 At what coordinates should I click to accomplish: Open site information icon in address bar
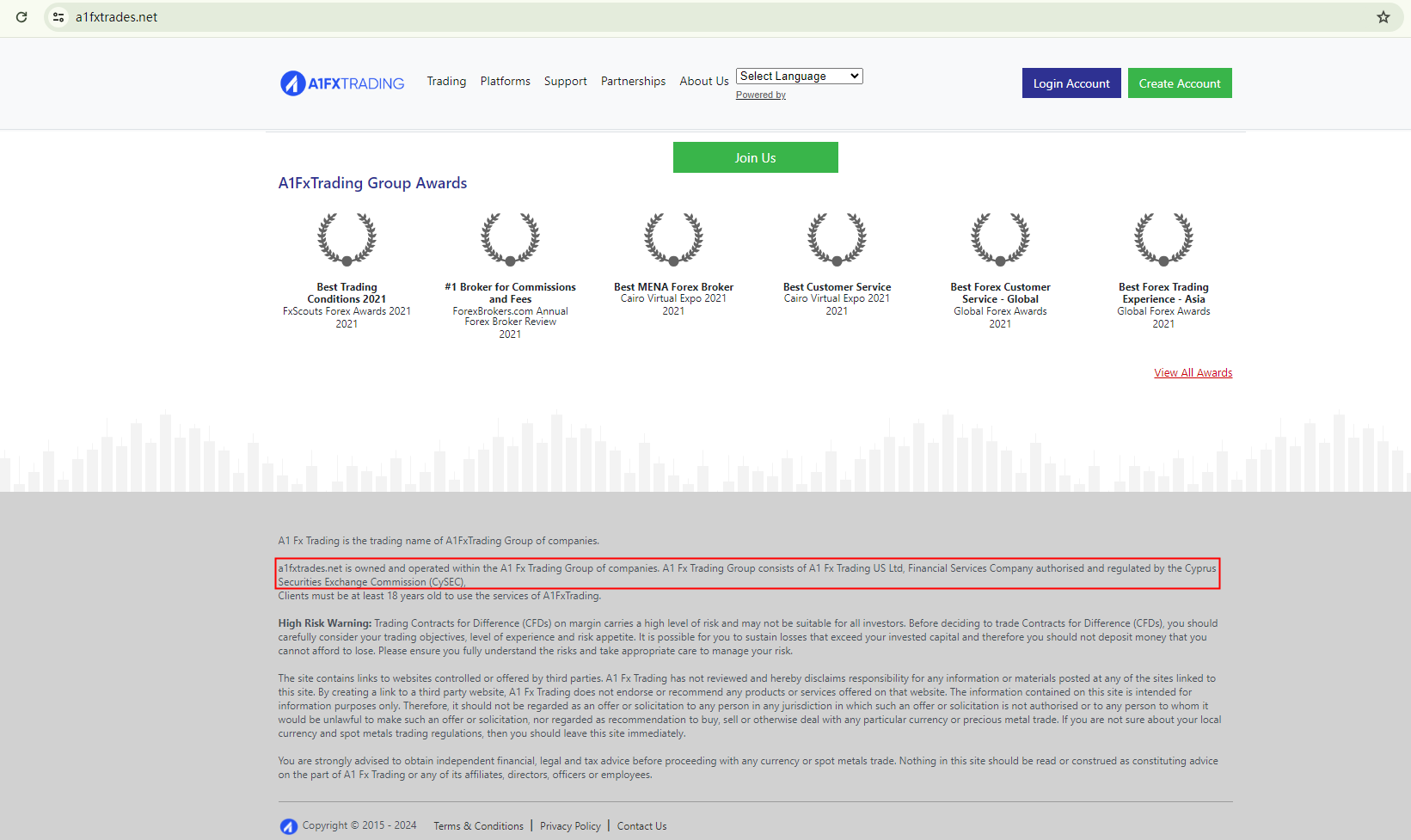pyautogui.click(x=58, y=17)
